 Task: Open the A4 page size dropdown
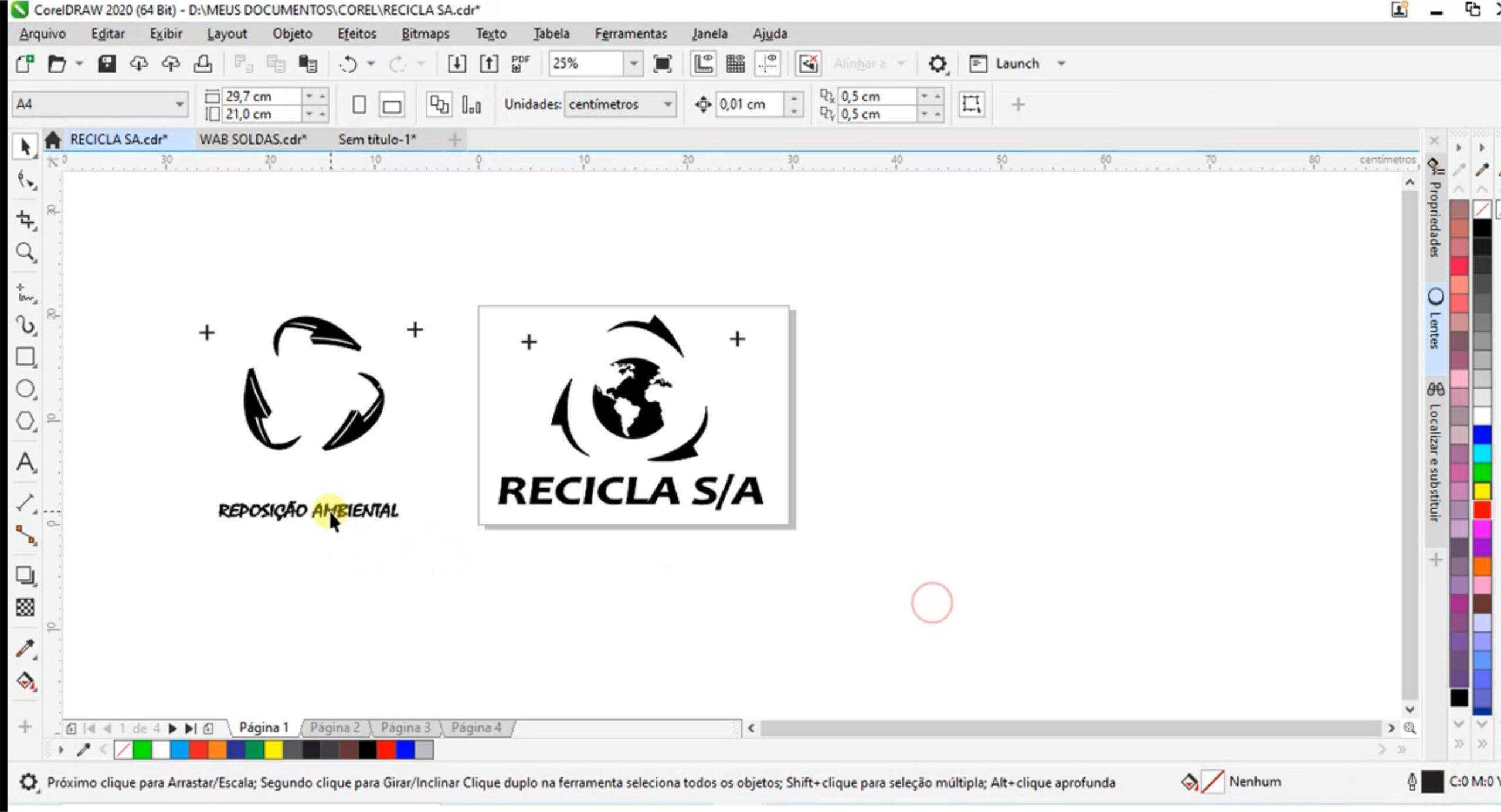[179, 104]
